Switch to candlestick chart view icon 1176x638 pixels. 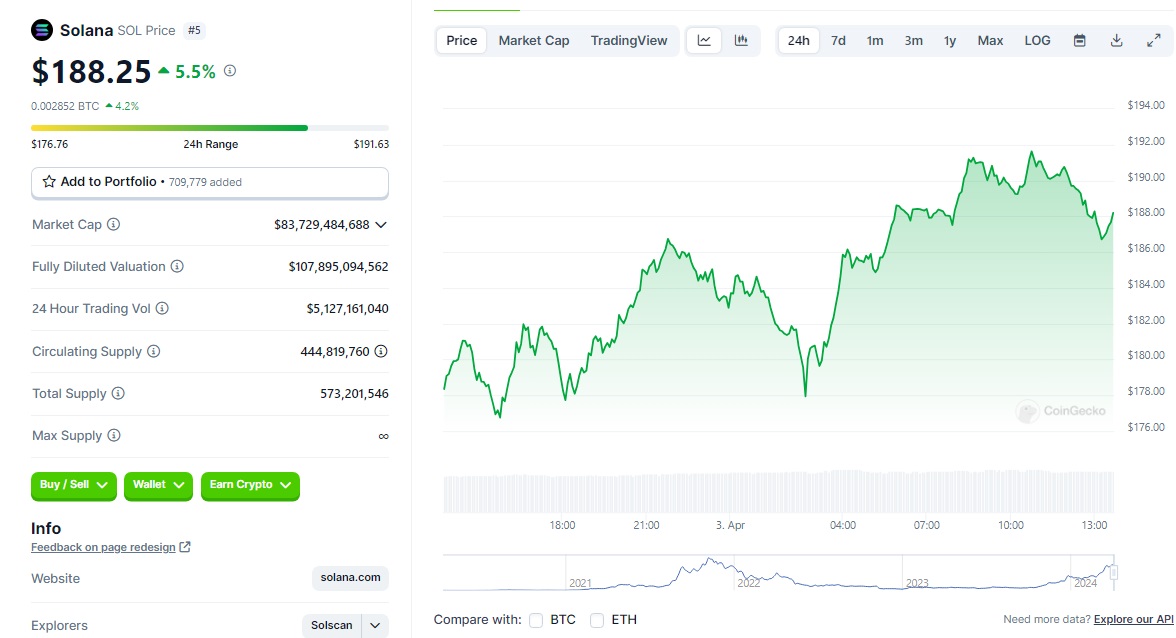click(741, 40)
